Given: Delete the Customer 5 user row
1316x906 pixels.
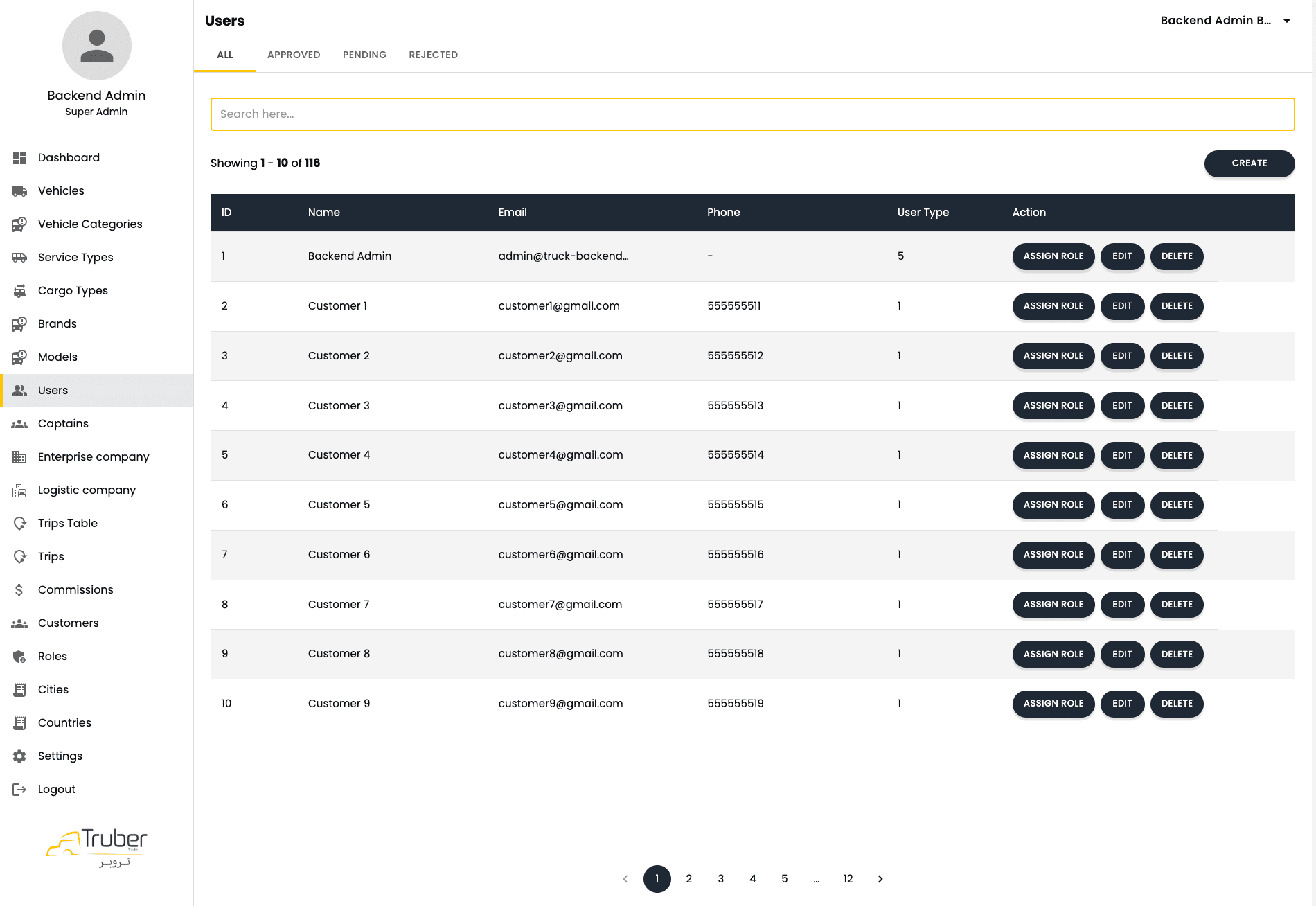Looking at the screenshot, I should point(1176,505).
